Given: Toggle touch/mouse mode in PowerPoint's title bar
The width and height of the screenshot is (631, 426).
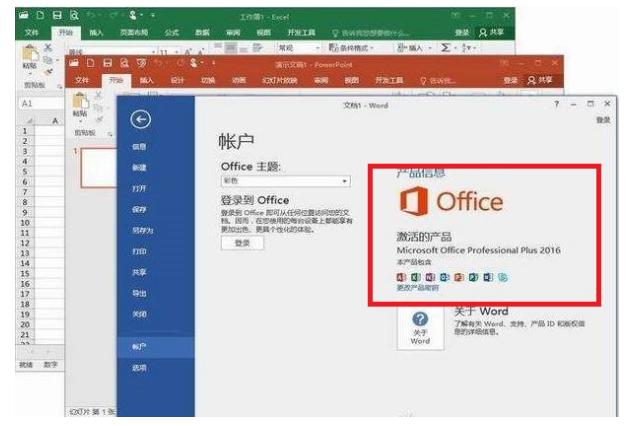Looking at the screenshot, I should pos(194,63).
